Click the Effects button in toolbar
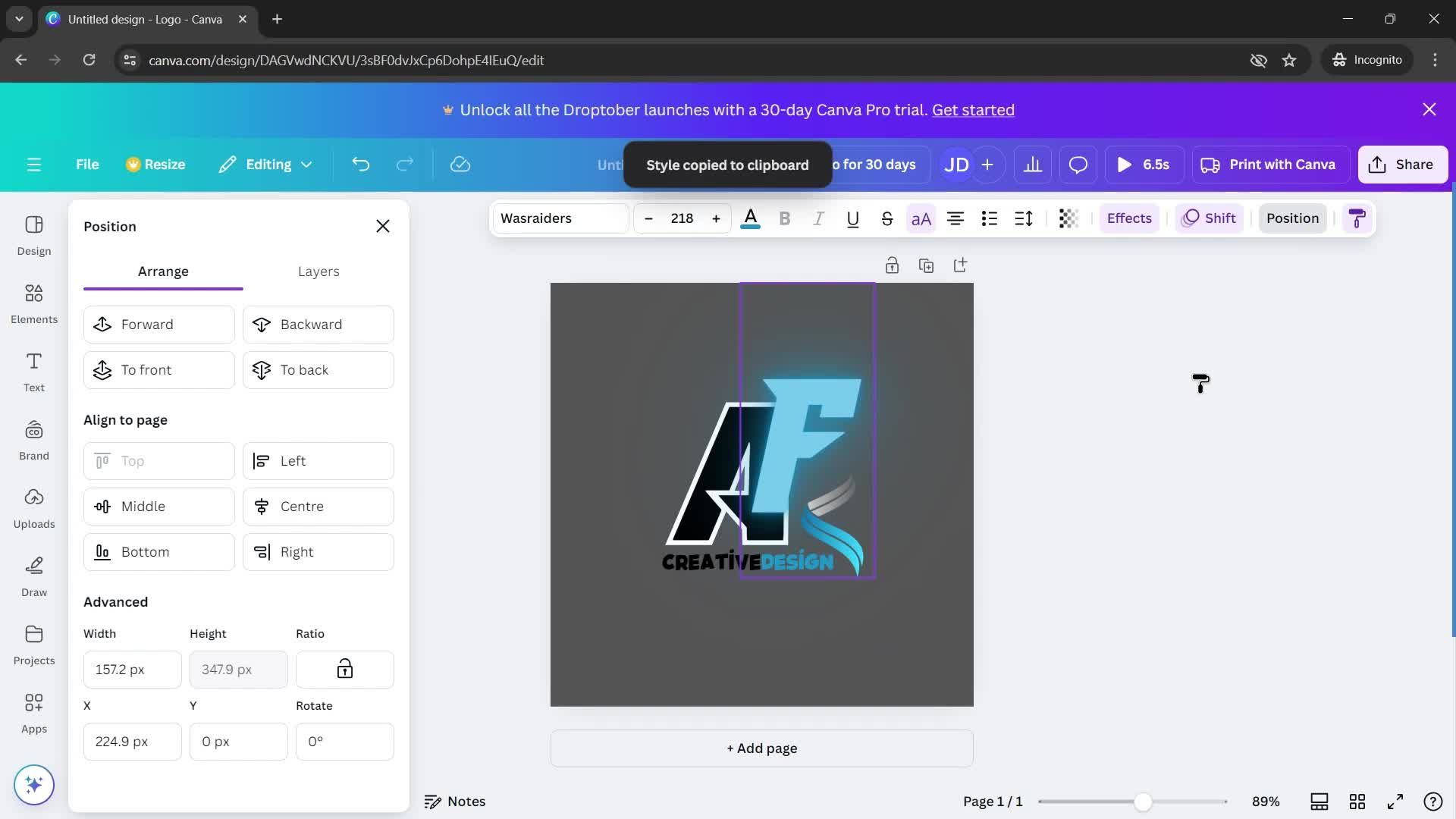The height and width of the screenshot is (819, 1456). pyautogui.click(x=1129, y=218)
